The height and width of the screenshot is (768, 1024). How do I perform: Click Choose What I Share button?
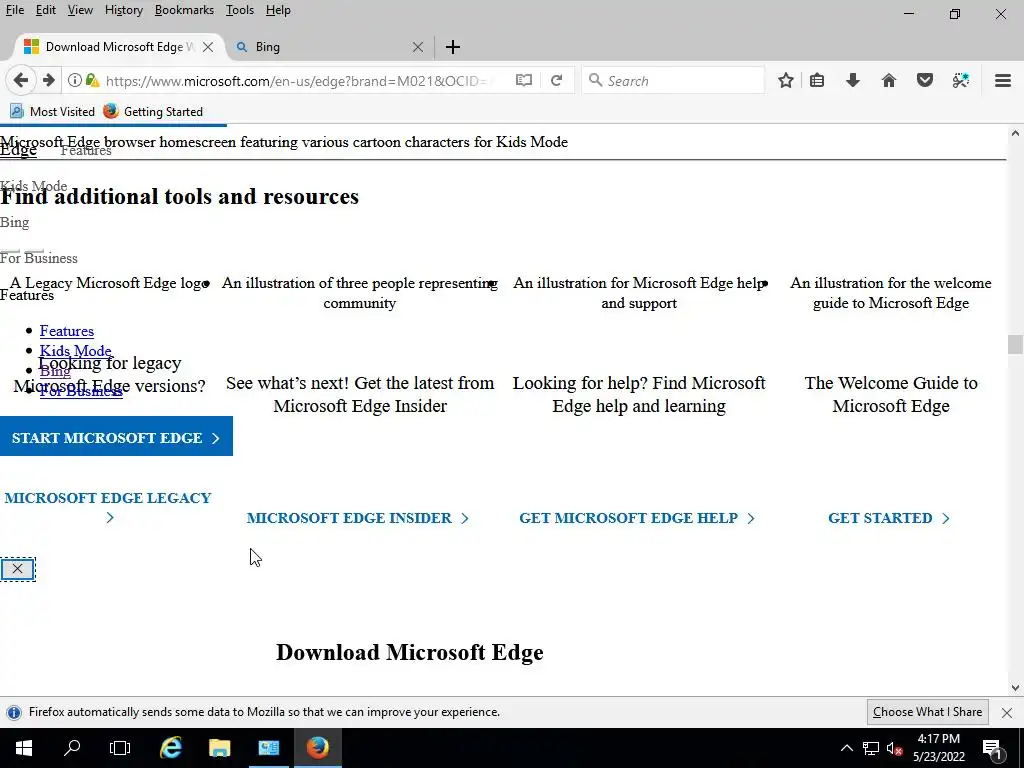point(927,712)
